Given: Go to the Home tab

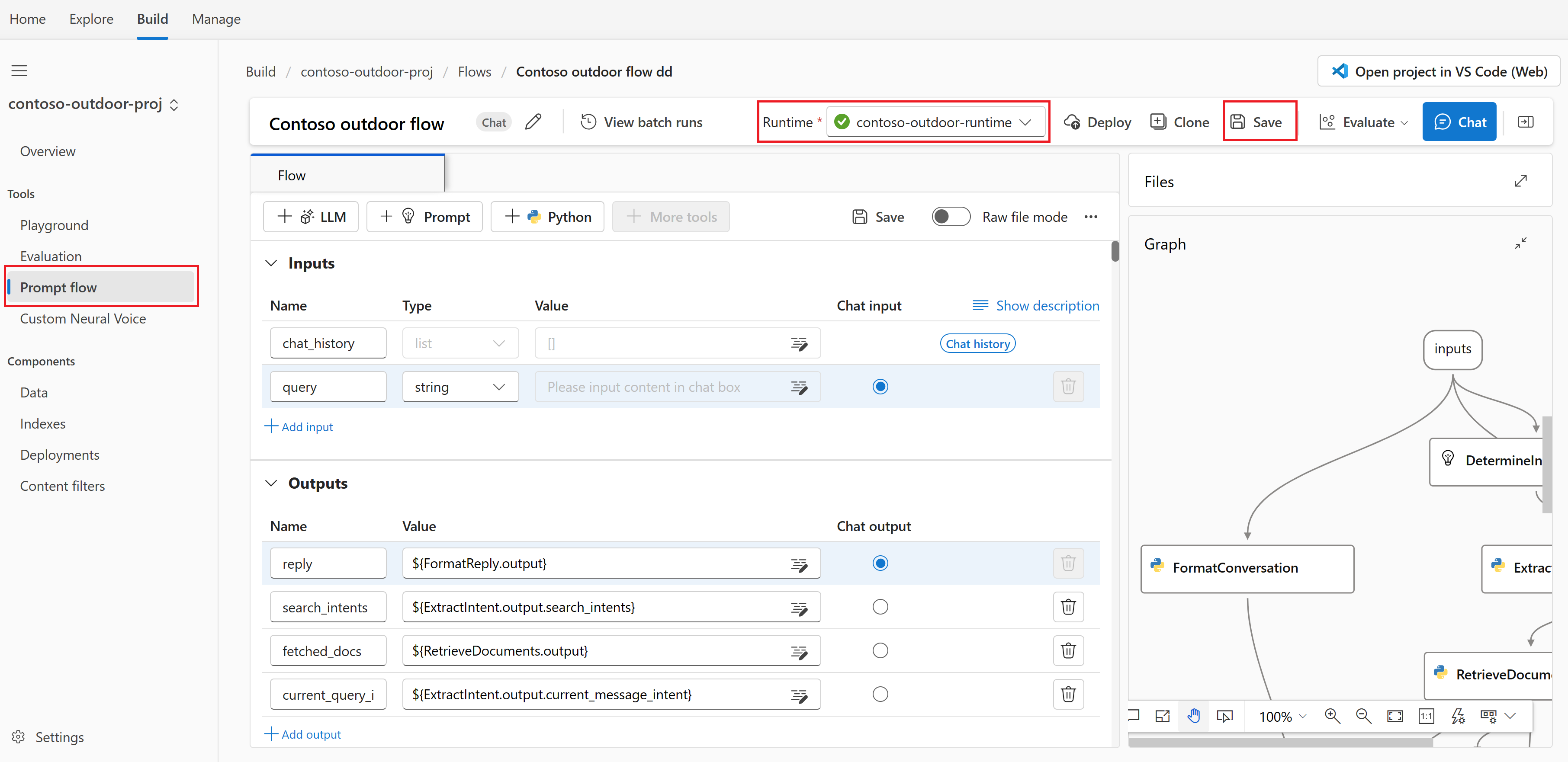Looking at the screenshot, I should tap(27, 19).
